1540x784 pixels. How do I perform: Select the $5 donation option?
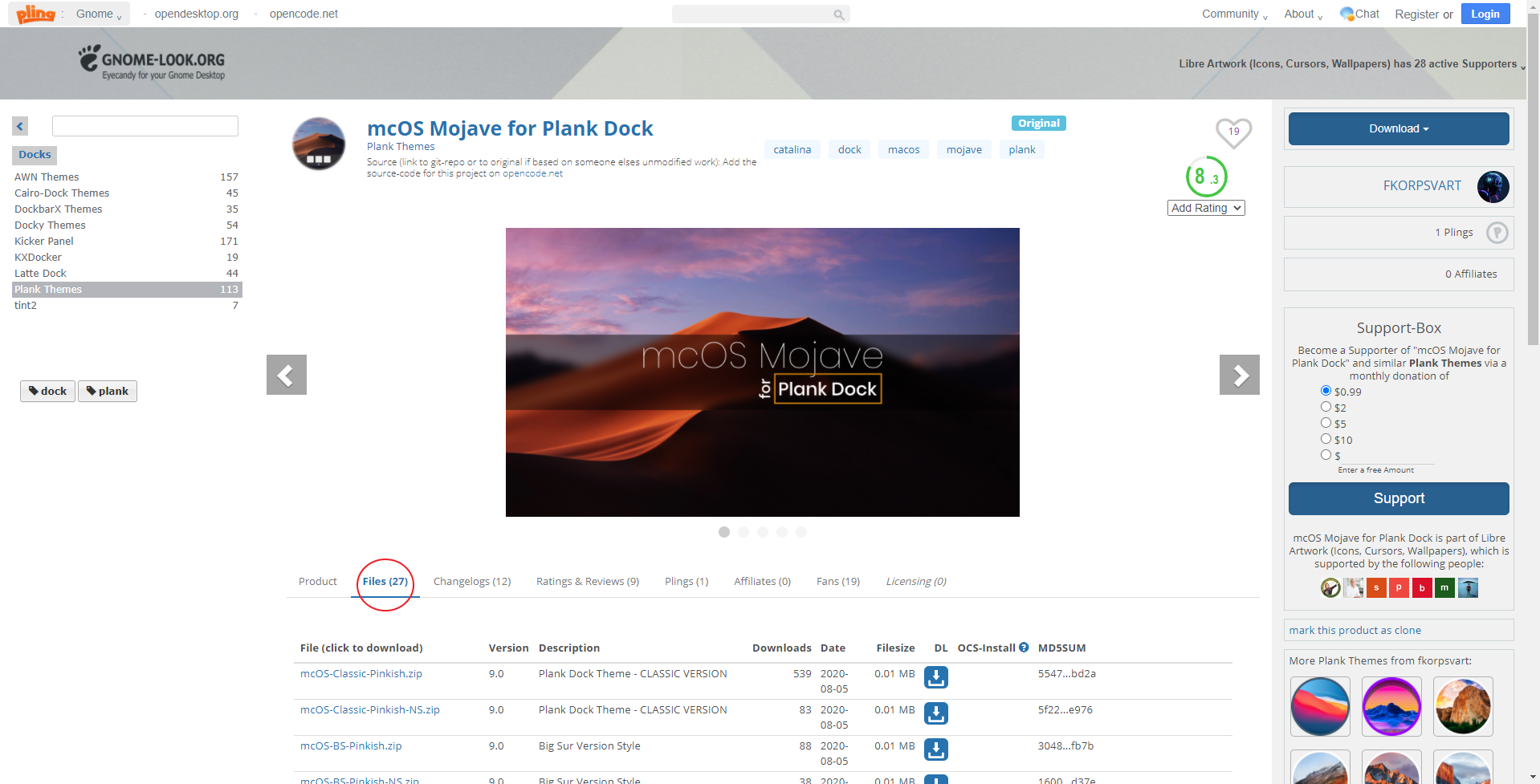click(1326, 423)
